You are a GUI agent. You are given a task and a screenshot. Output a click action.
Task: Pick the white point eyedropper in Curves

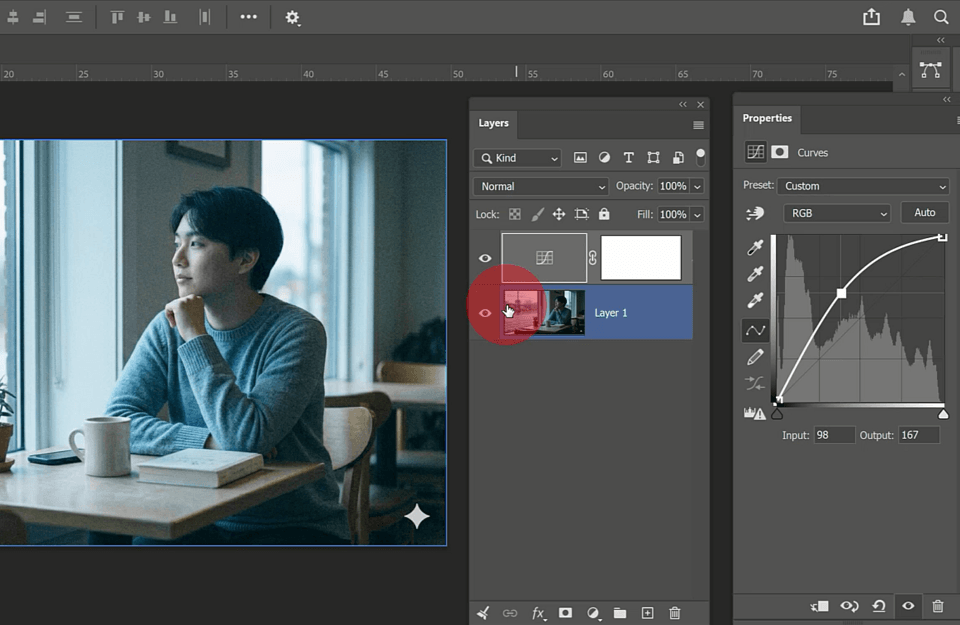755,300
